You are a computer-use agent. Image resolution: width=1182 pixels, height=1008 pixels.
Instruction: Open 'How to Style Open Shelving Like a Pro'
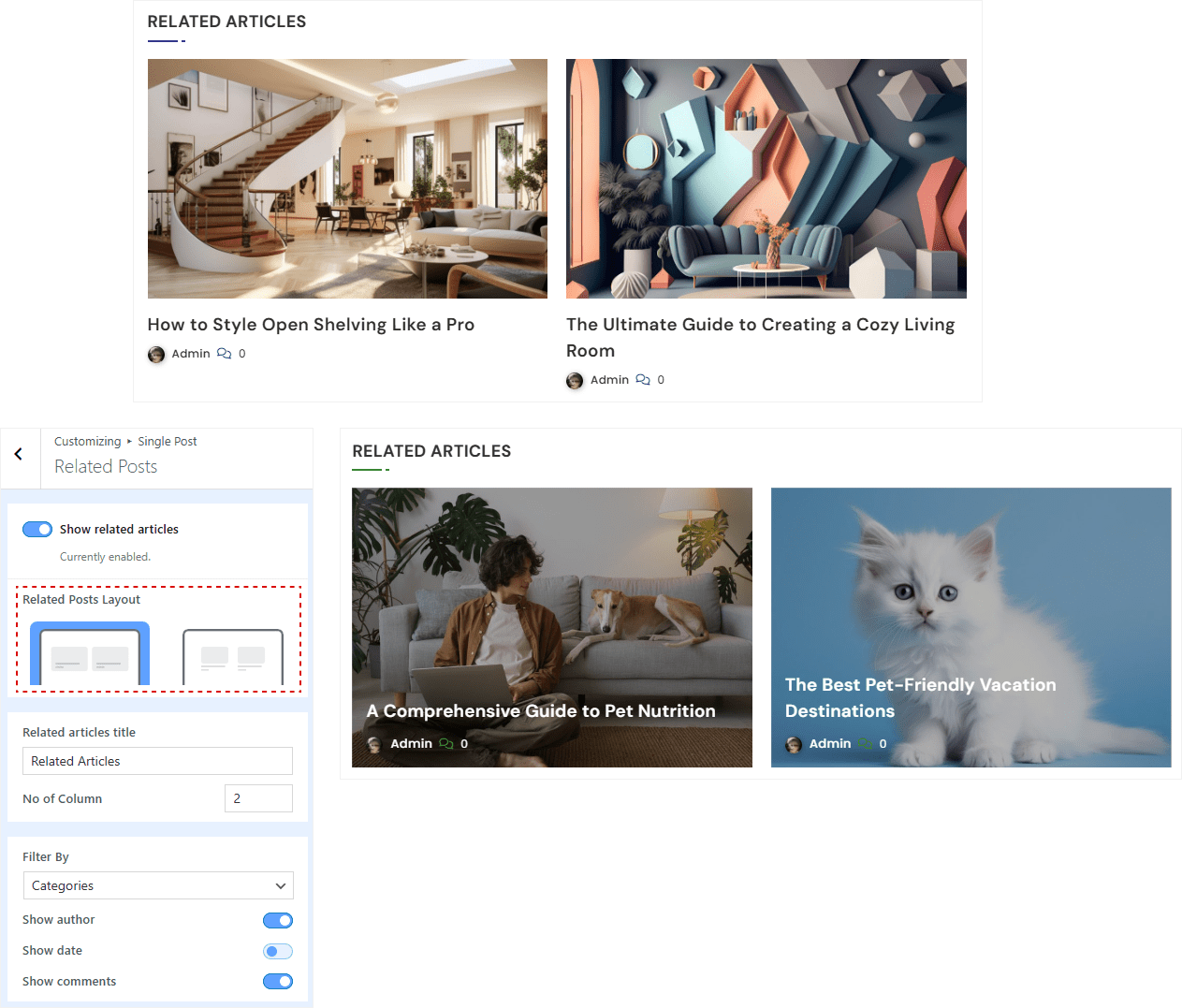[x=311, y=325]
